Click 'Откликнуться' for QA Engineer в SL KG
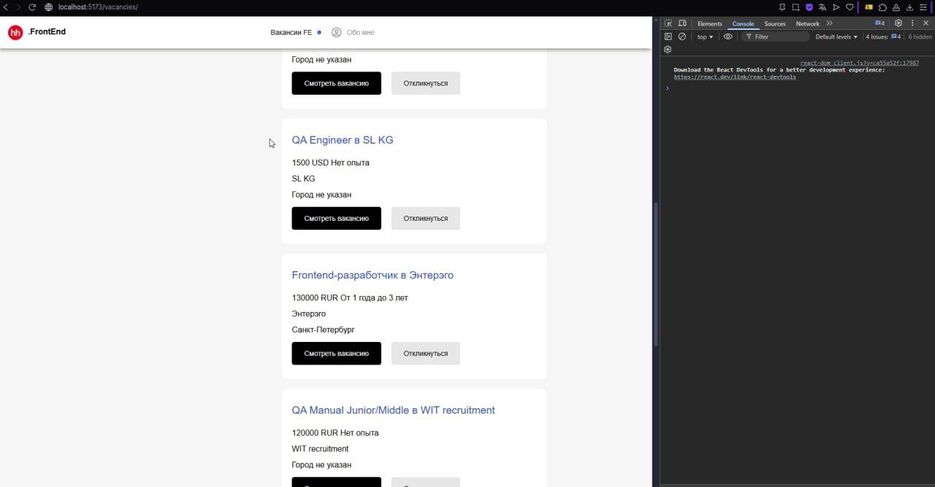Viewport: 935px width, 487px height. pyautogui.click(x=425, y=218)
